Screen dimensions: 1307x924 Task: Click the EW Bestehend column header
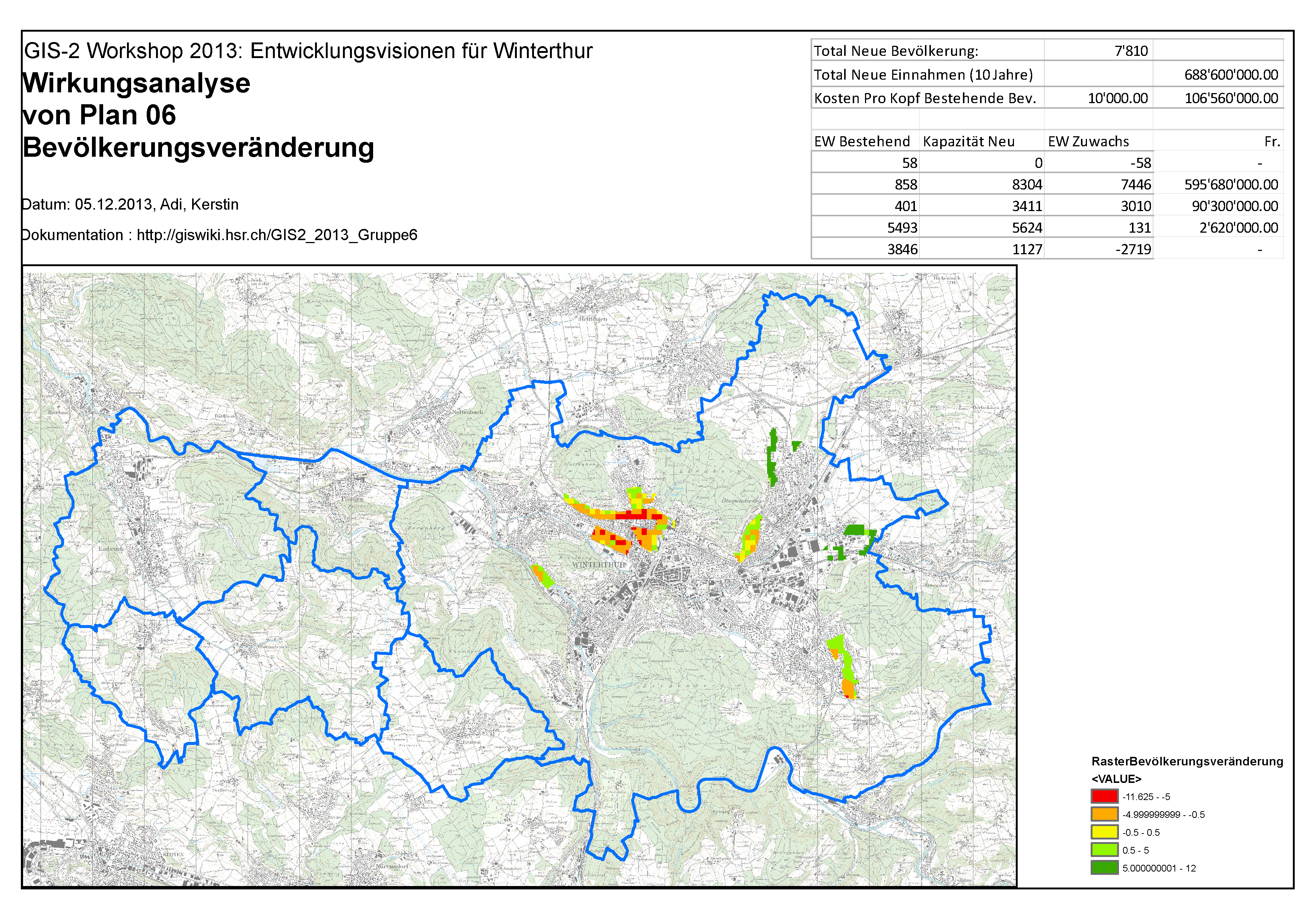tap(862, 142)
